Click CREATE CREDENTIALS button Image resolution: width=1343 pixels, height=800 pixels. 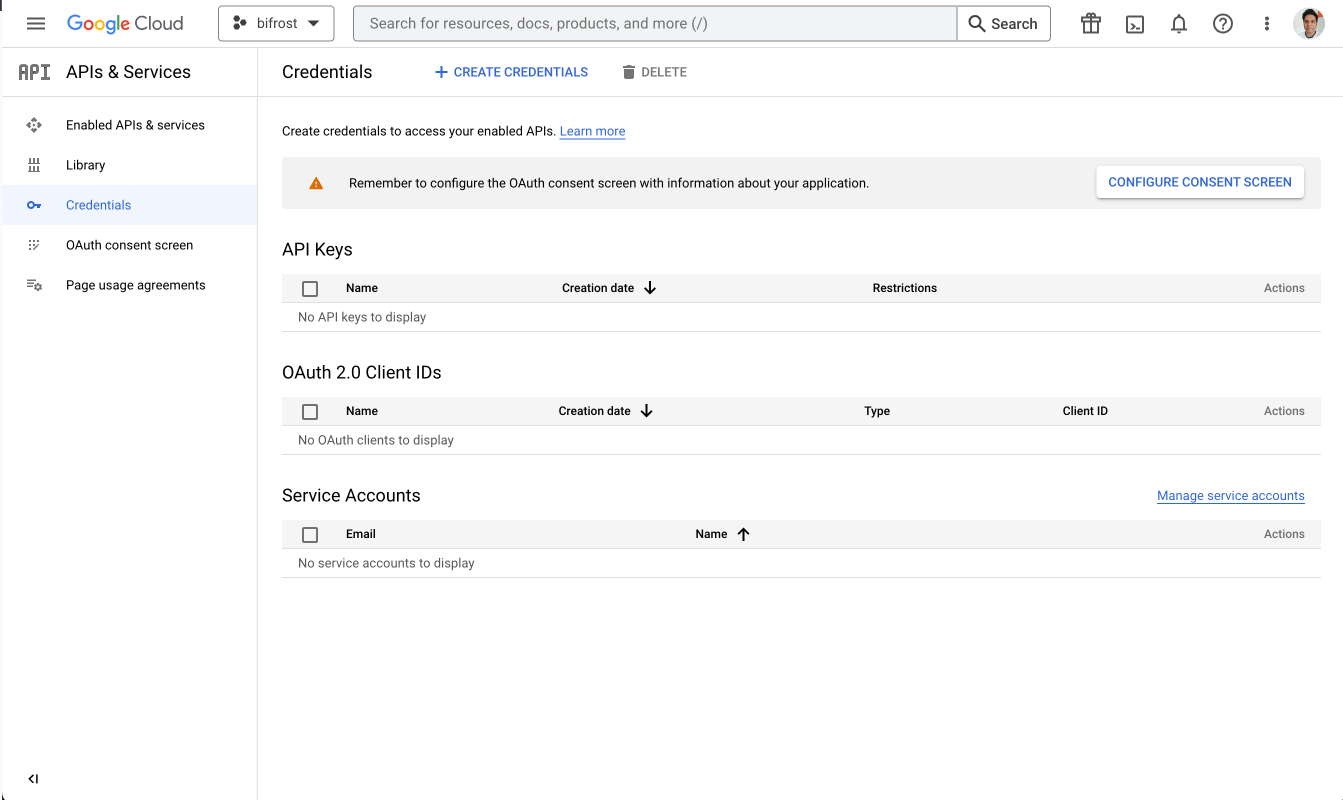click(x=511, y=72)
